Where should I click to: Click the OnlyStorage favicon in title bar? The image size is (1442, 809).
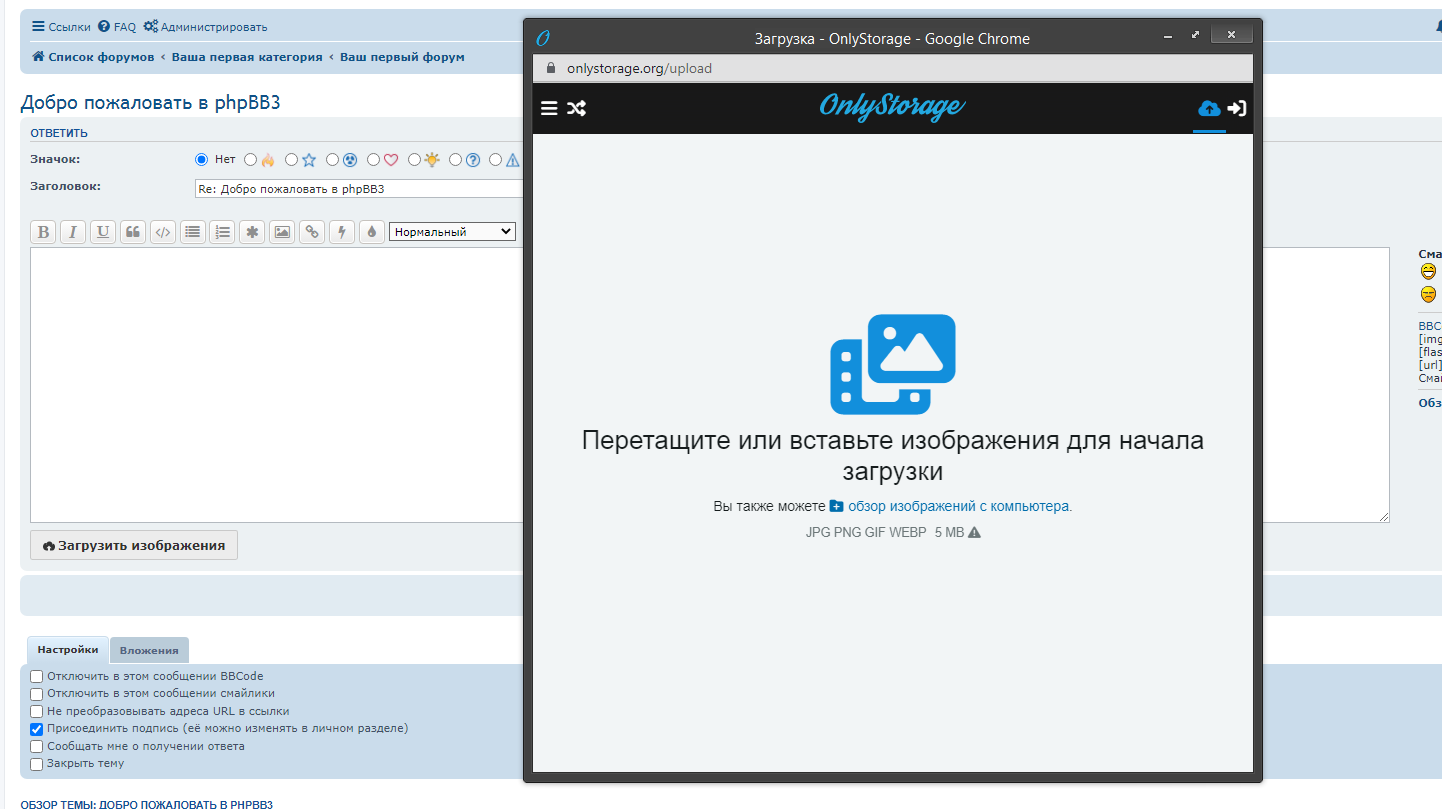(x=544, y=38)
